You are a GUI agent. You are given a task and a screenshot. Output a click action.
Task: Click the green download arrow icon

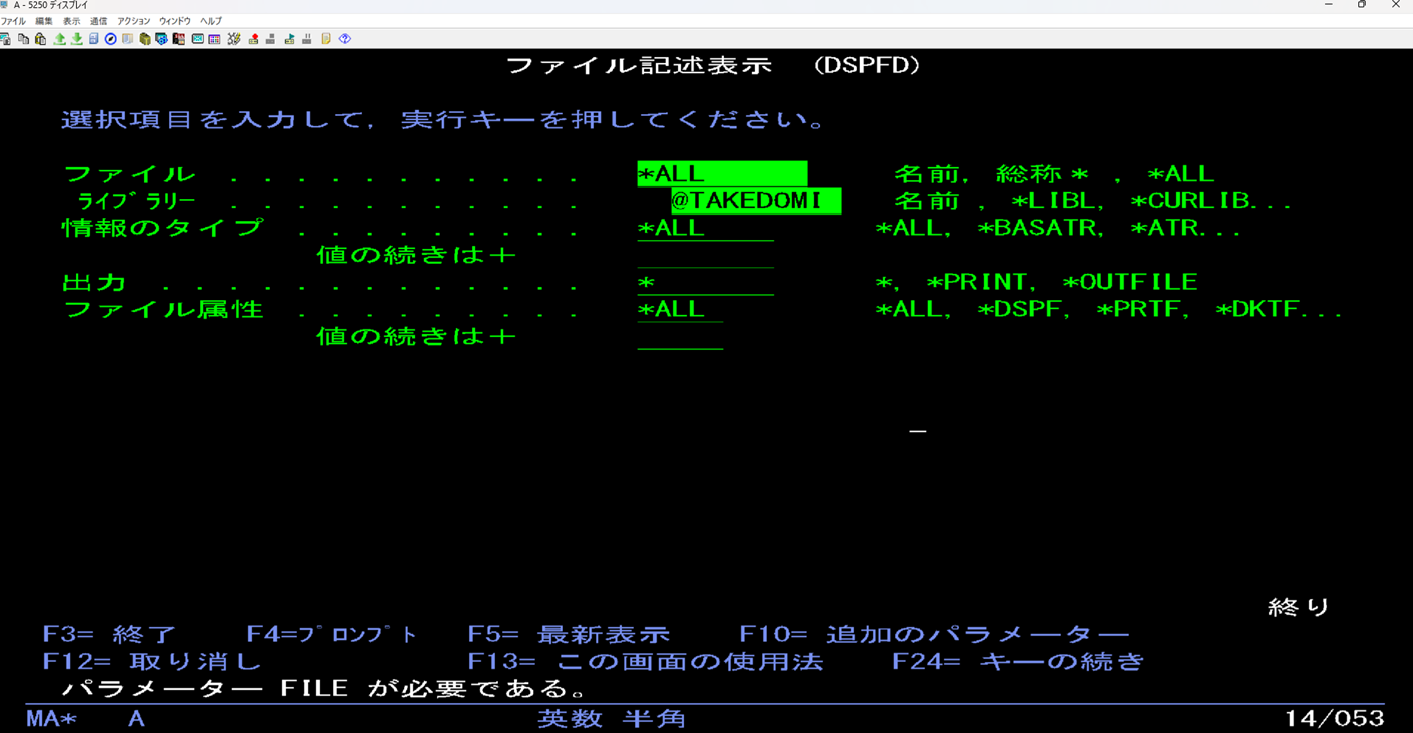(76, 39)
